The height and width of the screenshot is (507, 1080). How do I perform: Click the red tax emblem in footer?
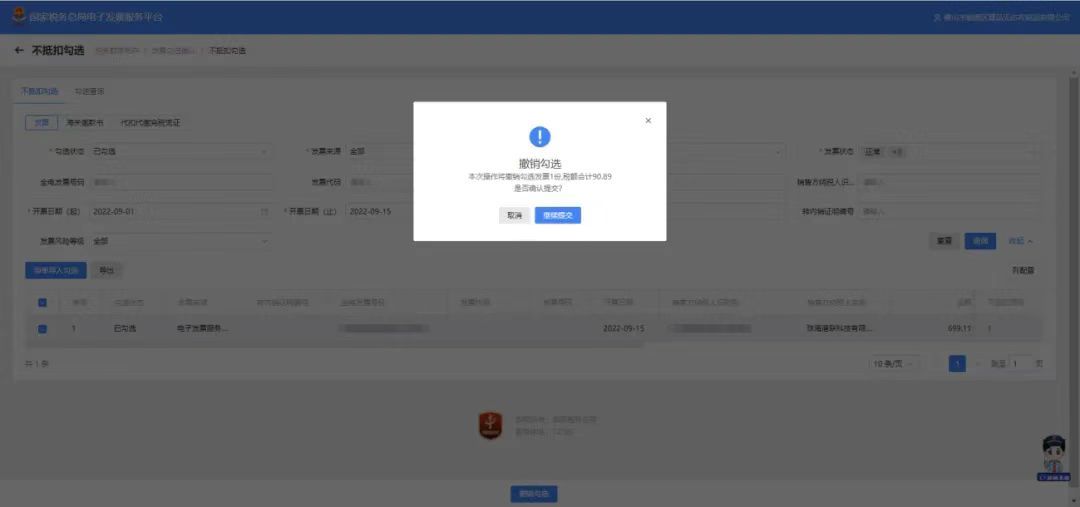pos(490,425)
